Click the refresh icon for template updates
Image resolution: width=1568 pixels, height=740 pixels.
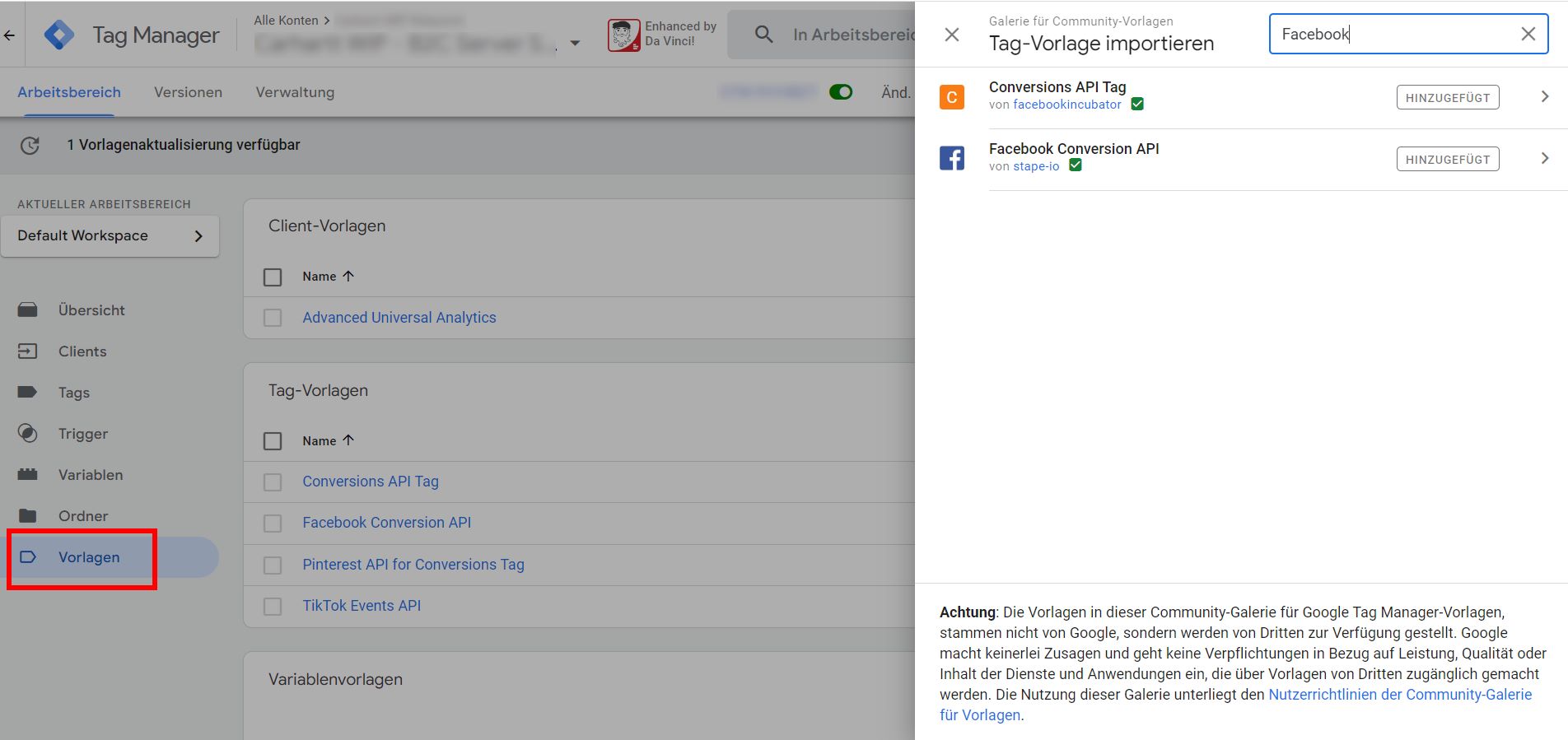30,146
